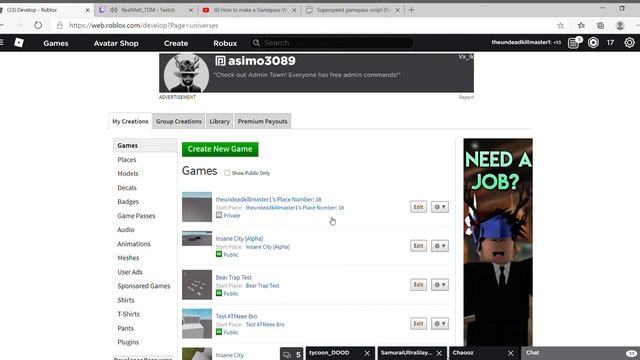Open the settings gear in Roblox navbar
This screenshot has height=360, width=640.
[x=629, y=42]
